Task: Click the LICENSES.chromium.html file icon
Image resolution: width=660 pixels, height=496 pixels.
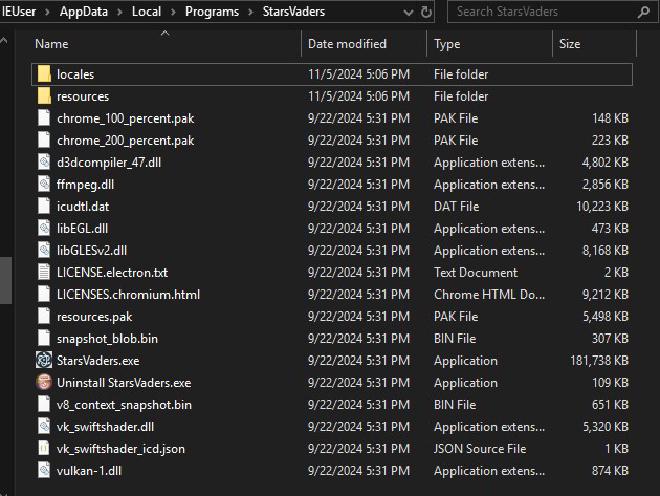Action: (x=44, y=294)
